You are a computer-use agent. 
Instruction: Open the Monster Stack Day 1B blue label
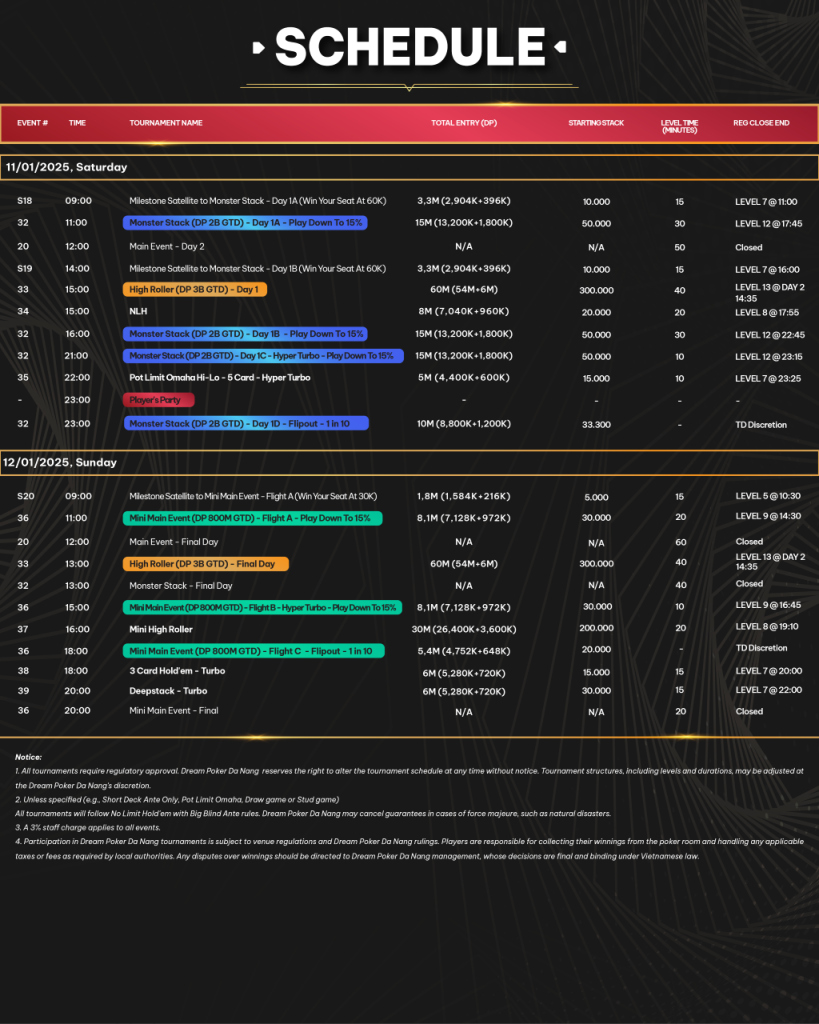[x=246, y=334]
